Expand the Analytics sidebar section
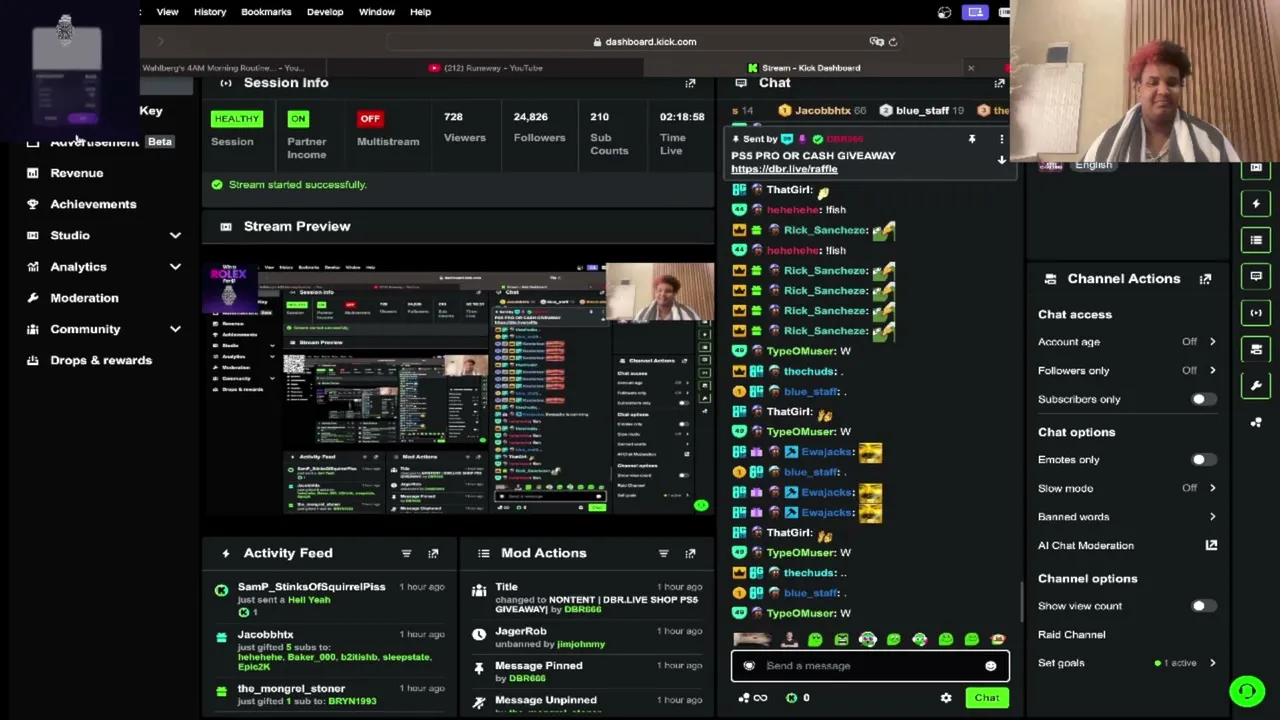 pos(175,267)
